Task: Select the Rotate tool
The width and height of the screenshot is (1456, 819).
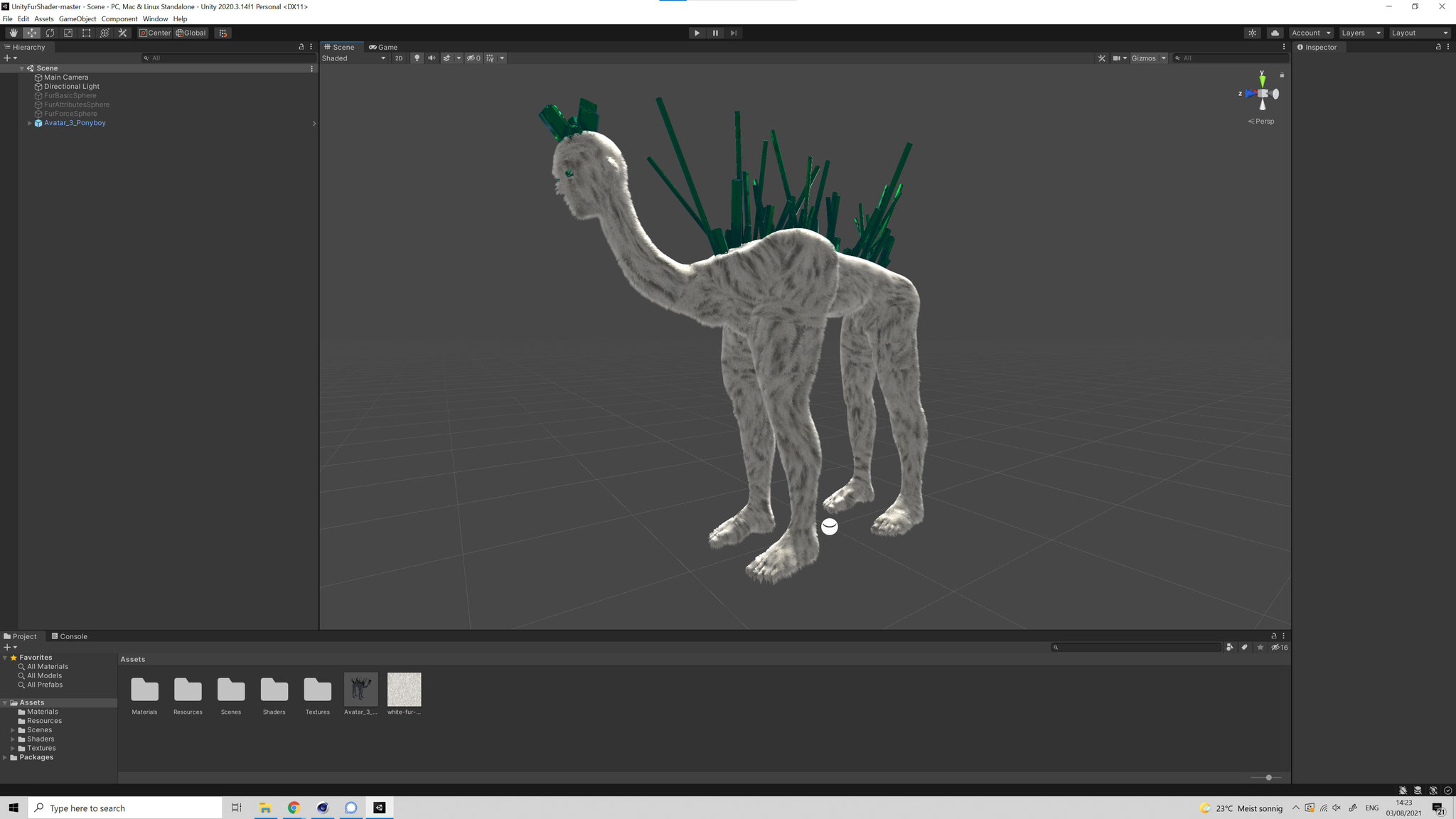Action: click(x=50, y=33)
